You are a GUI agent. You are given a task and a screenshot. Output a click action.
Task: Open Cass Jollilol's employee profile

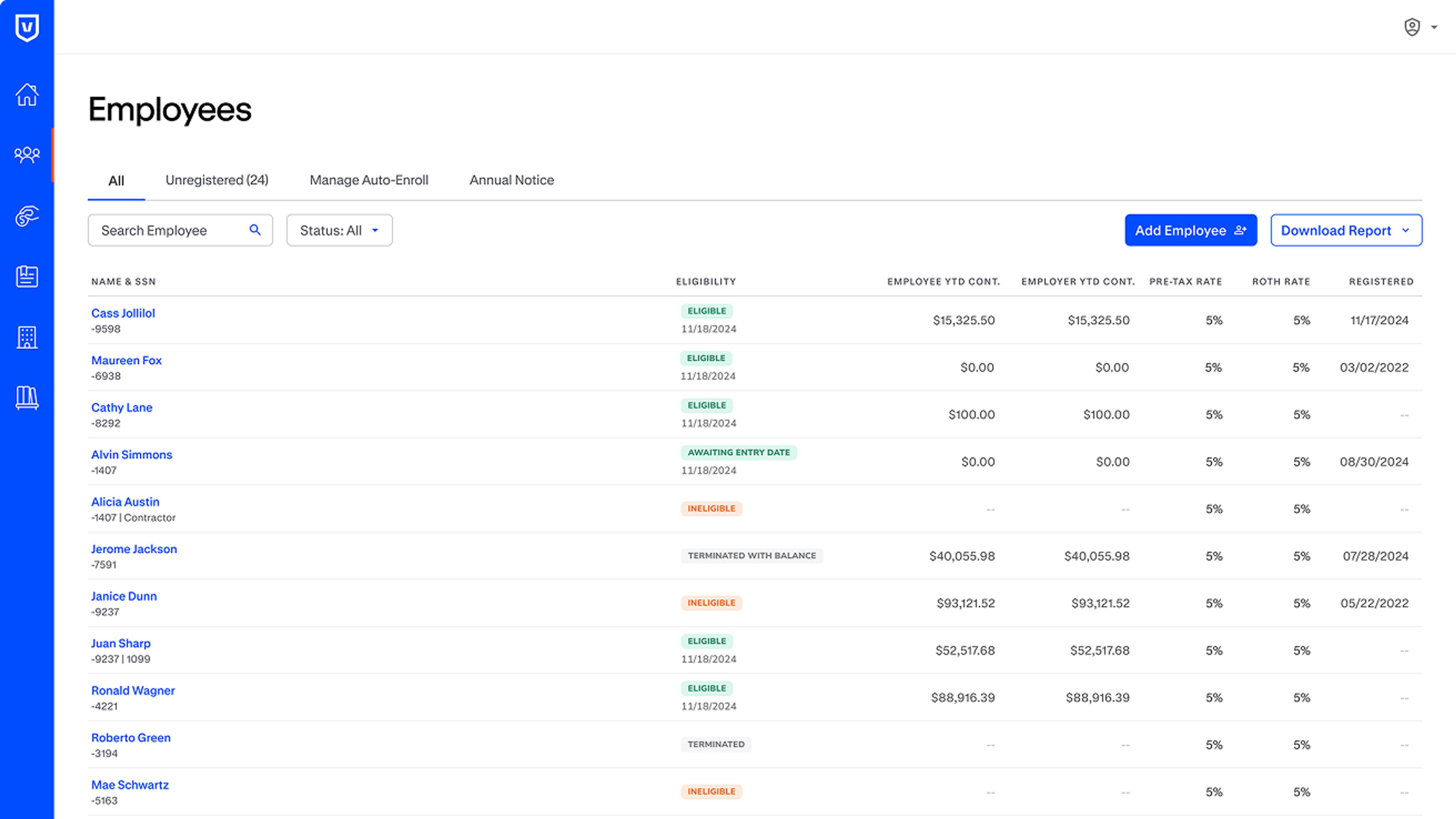123,313
